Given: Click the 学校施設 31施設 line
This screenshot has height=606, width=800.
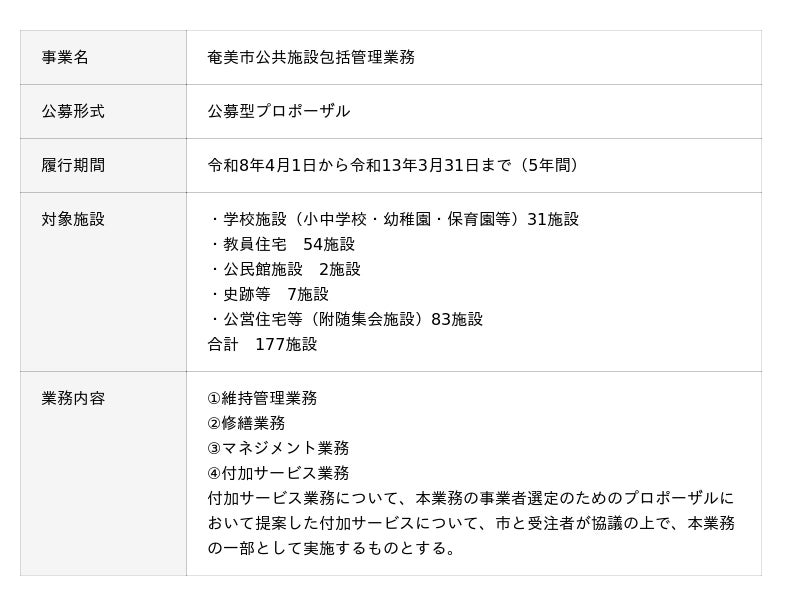Looking at the screenshot, I should 393,219.
